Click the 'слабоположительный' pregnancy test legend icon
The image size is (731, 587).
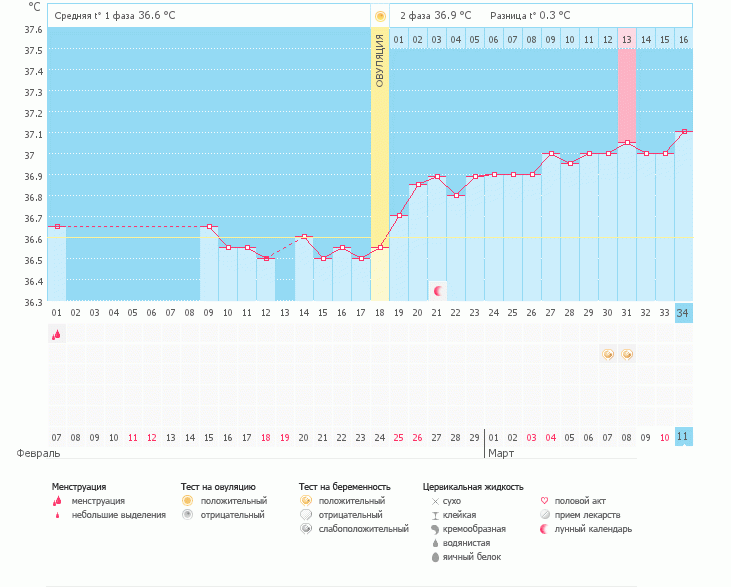pyautogui.click(x=305, y=528)
